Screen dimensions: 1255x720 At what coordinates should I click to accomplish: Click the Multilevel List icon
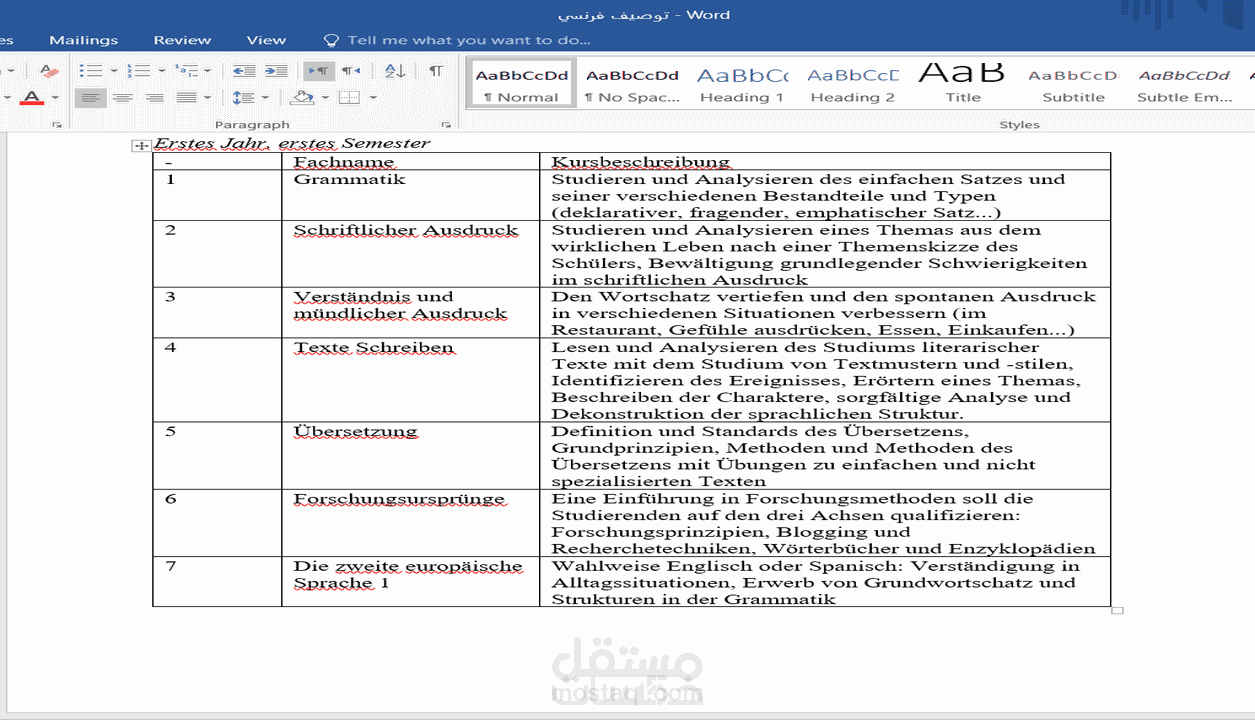[186, 71]
